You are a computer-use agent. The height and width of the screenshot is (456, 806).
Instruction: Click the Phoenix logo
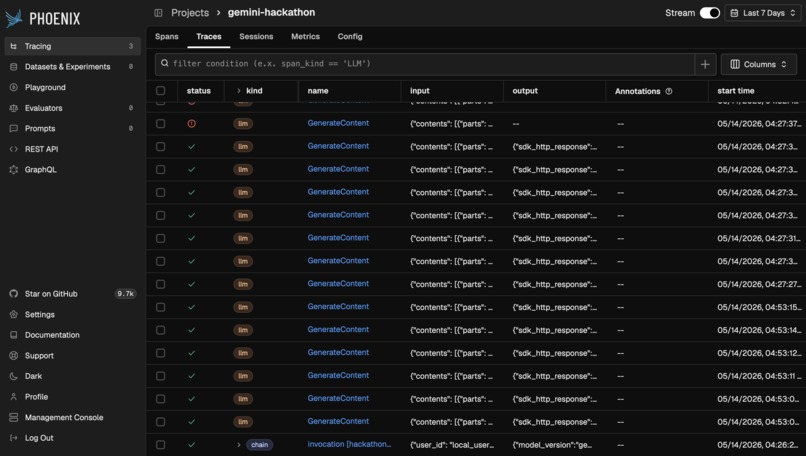tap(43, 19)
